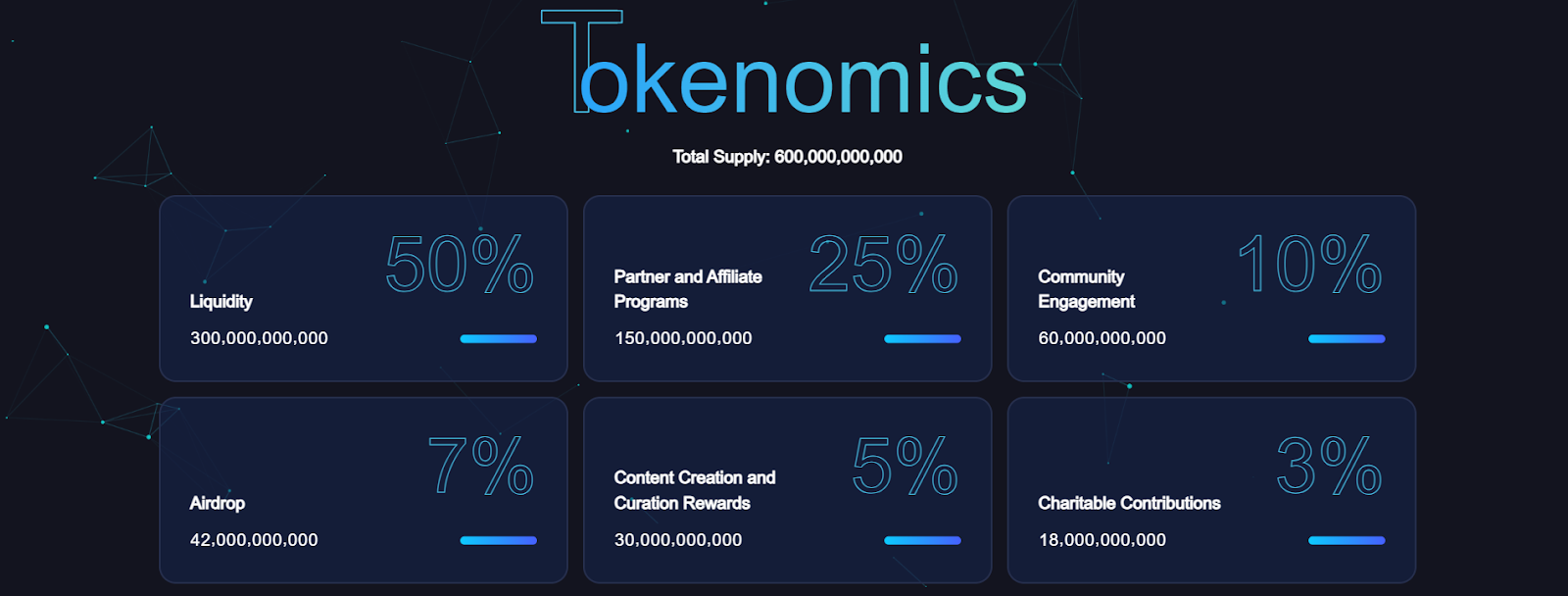Select the 42,000,000,000 Airdrop amount
Image resolution: width=1568 pixels, height=596 pixels.
click(254, 540)
